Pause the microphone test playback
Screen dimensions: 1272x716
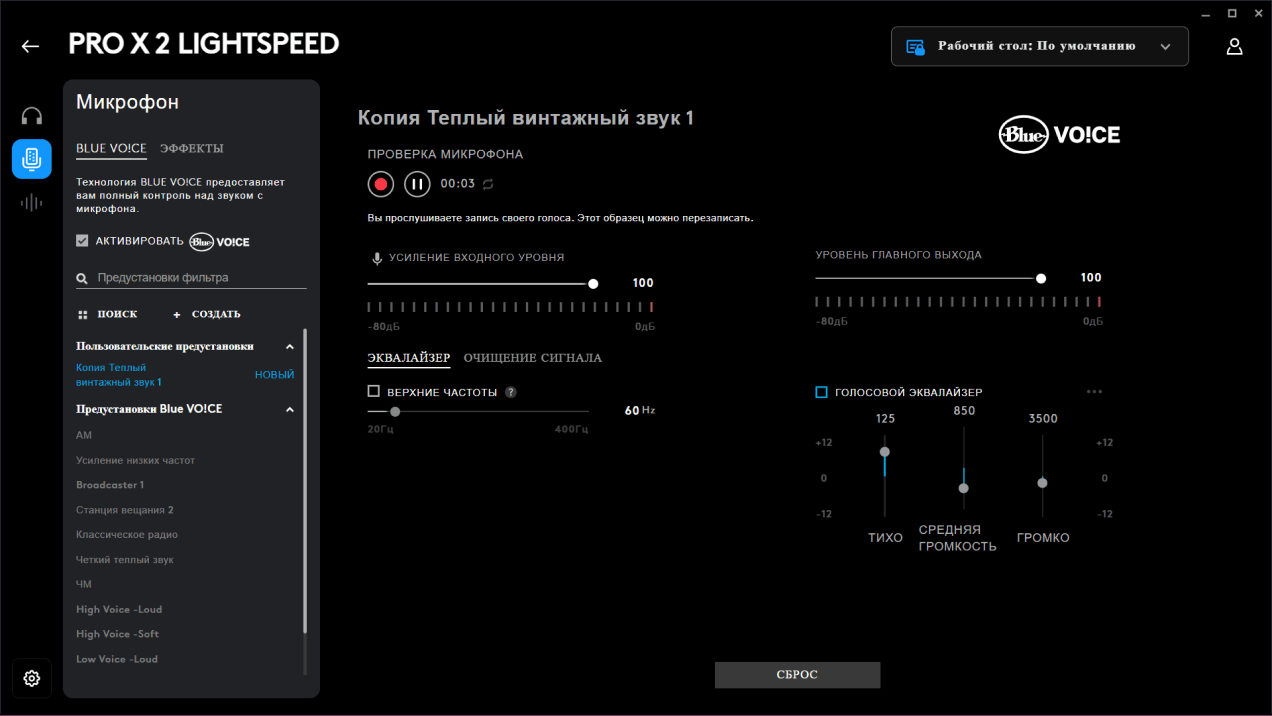(417, 184)
